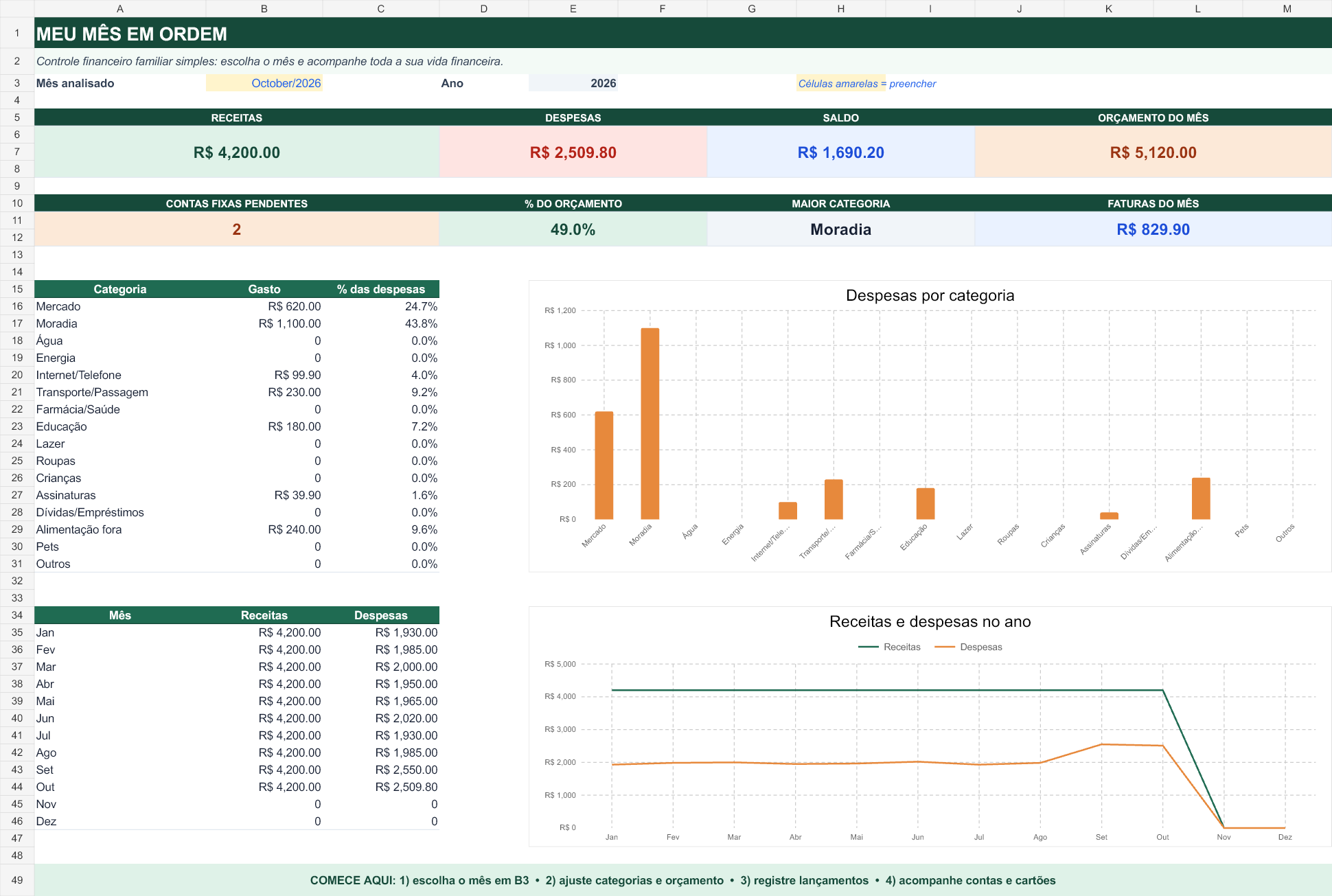Click the Mercado bar in category chart
This screenshot has height=896, width=1332.
604,465
